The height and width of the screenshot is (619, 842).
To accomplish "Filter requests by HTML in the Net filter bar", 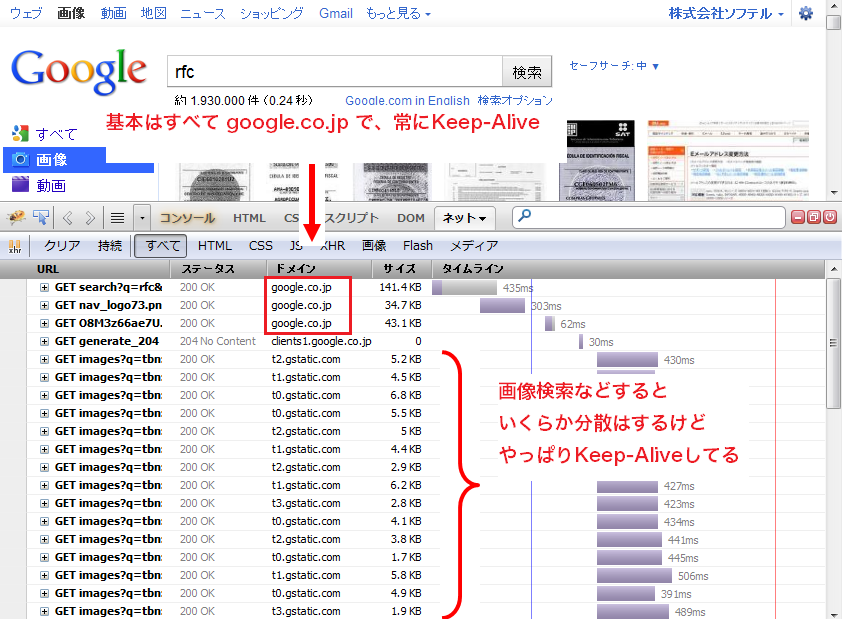I will (x=214, y=246).
